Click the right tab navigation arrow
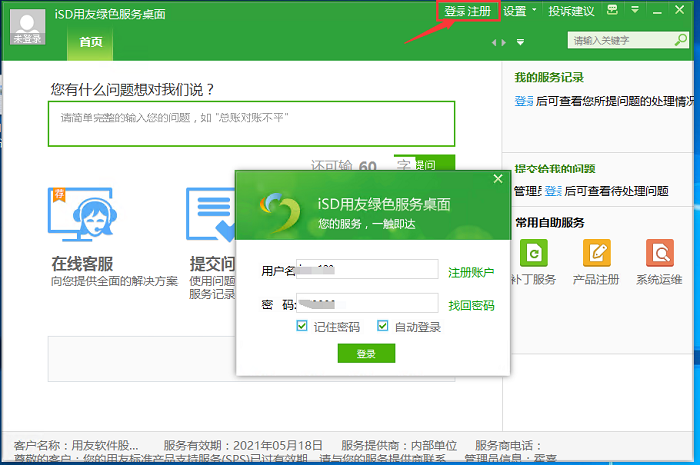The width and height of the screenshot is (700, 465). [504, 42]
